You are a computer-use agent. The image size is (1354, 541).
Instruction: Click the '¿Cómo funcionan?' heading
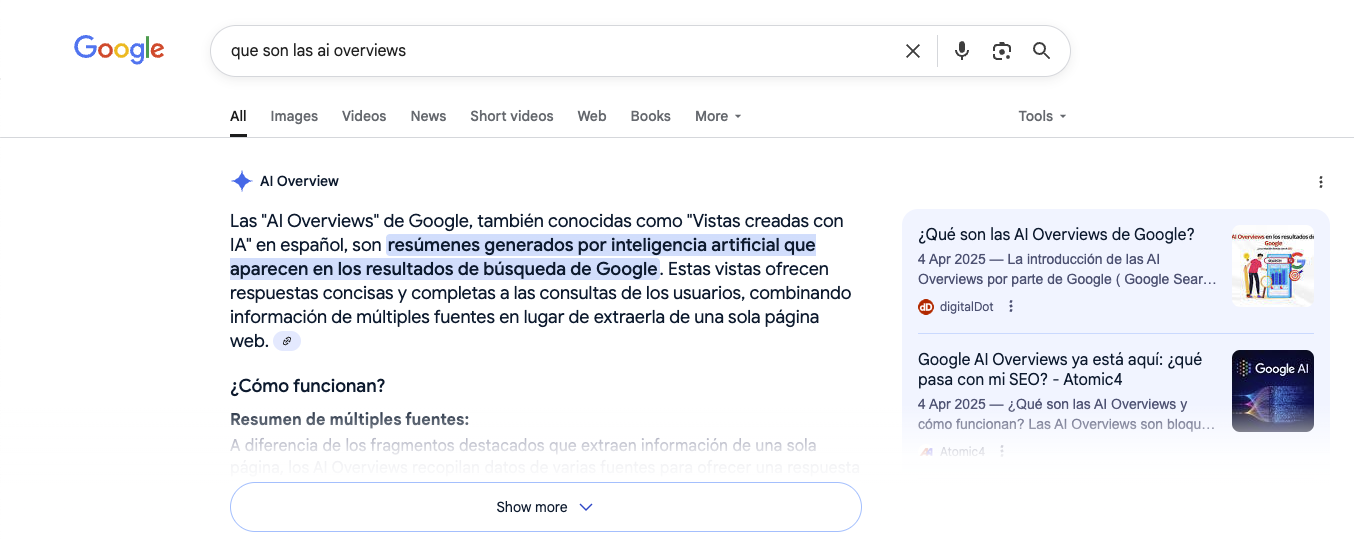coord(307,386)
